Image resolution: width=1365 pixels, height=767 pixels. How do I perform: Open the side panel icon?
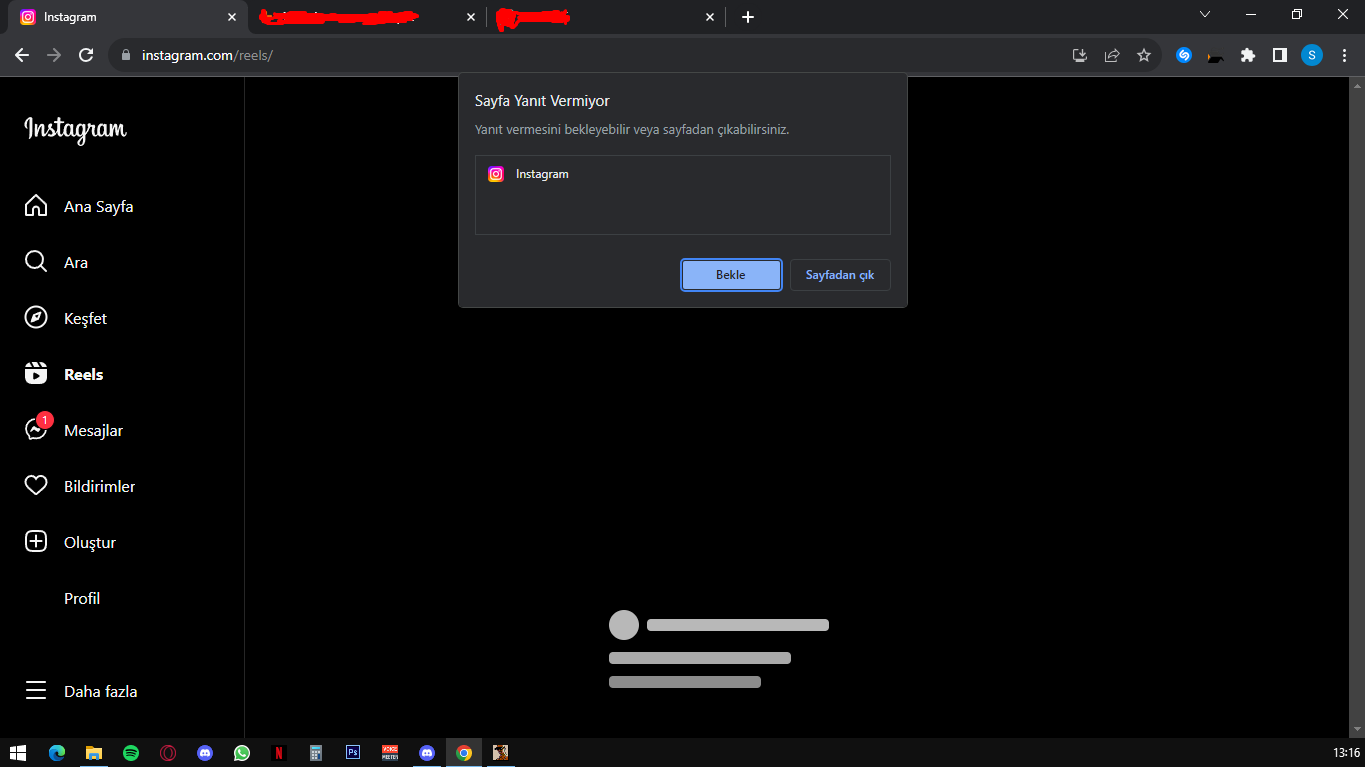(x=1280, y=56)
